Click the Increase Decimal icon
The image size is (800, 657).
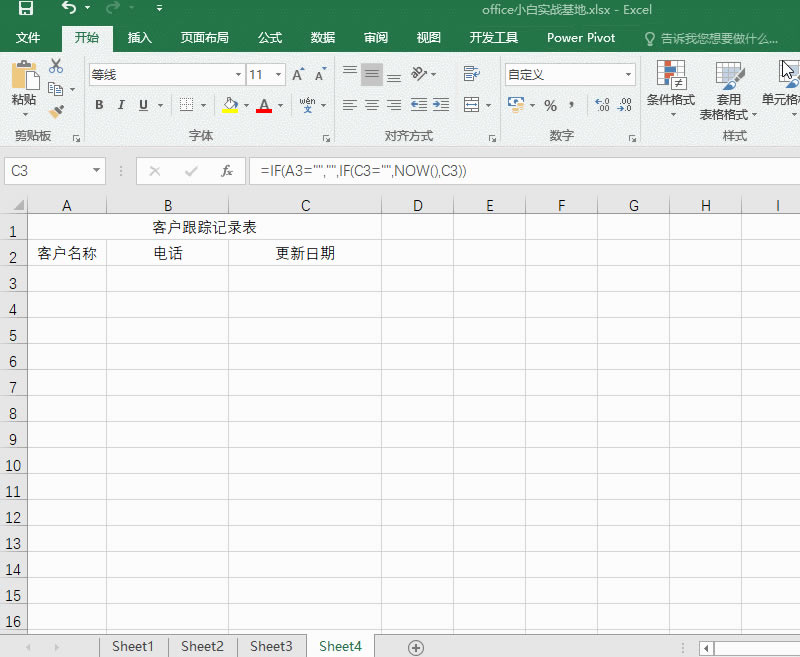click(x=602, y=104)
